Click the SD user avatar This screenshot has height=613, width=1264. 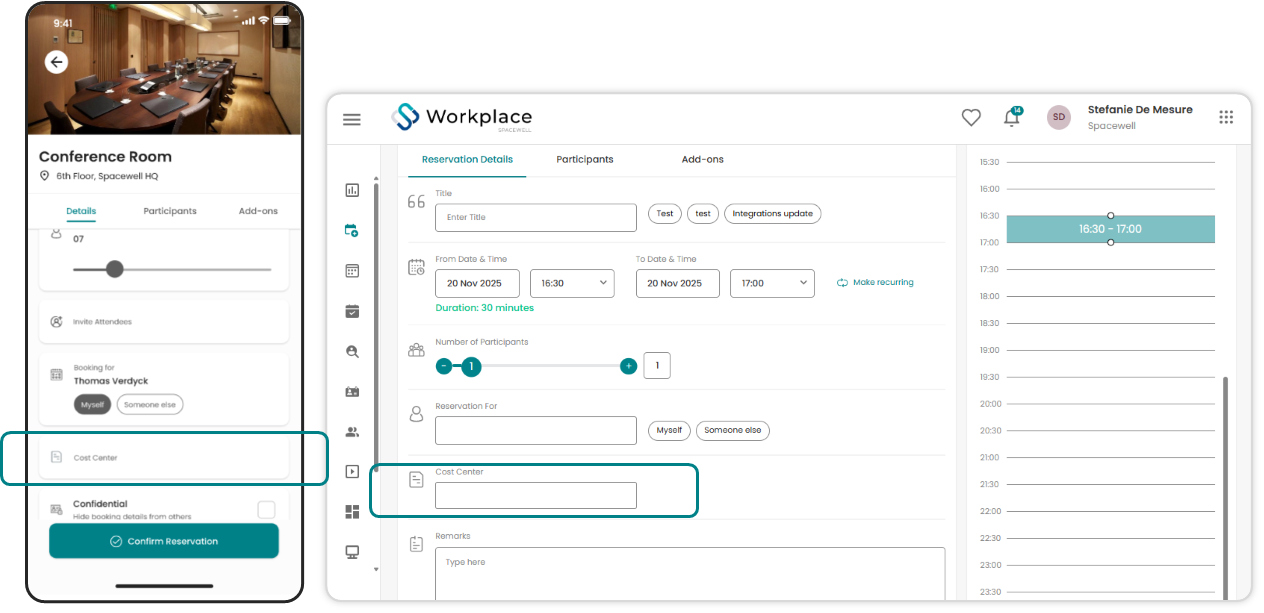coord(1059,117)
